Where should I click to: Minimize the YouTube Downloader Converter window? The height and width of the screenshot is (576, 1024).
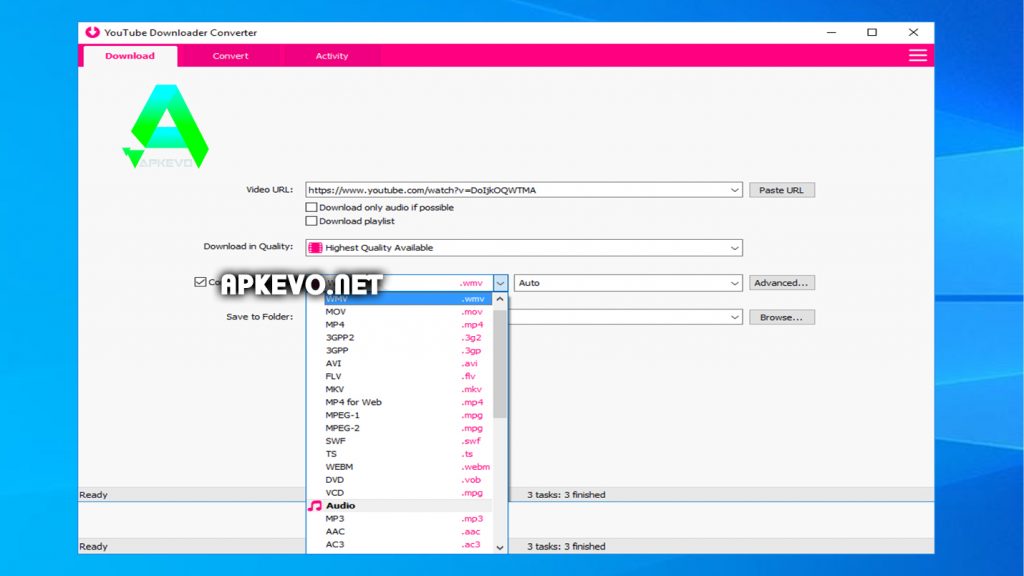[x=831, y=33]
